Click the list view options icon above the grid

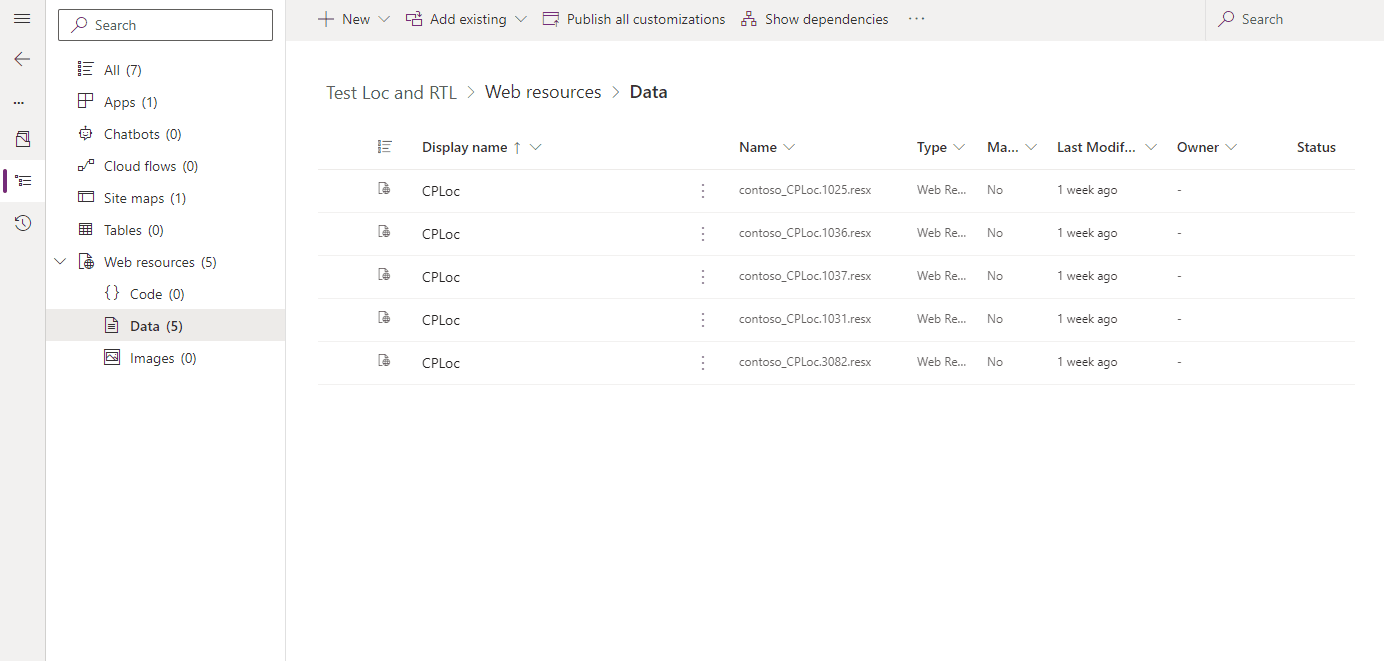[385, 146]
